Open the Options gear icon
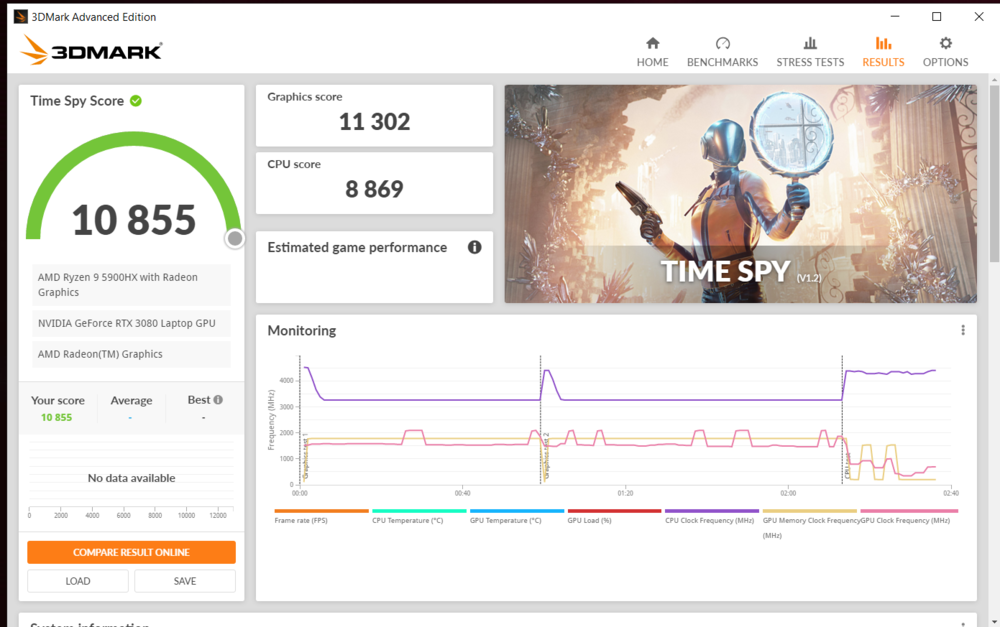Image resolution: width=1000 pixels, height=627 pixels. coord(945,44)
